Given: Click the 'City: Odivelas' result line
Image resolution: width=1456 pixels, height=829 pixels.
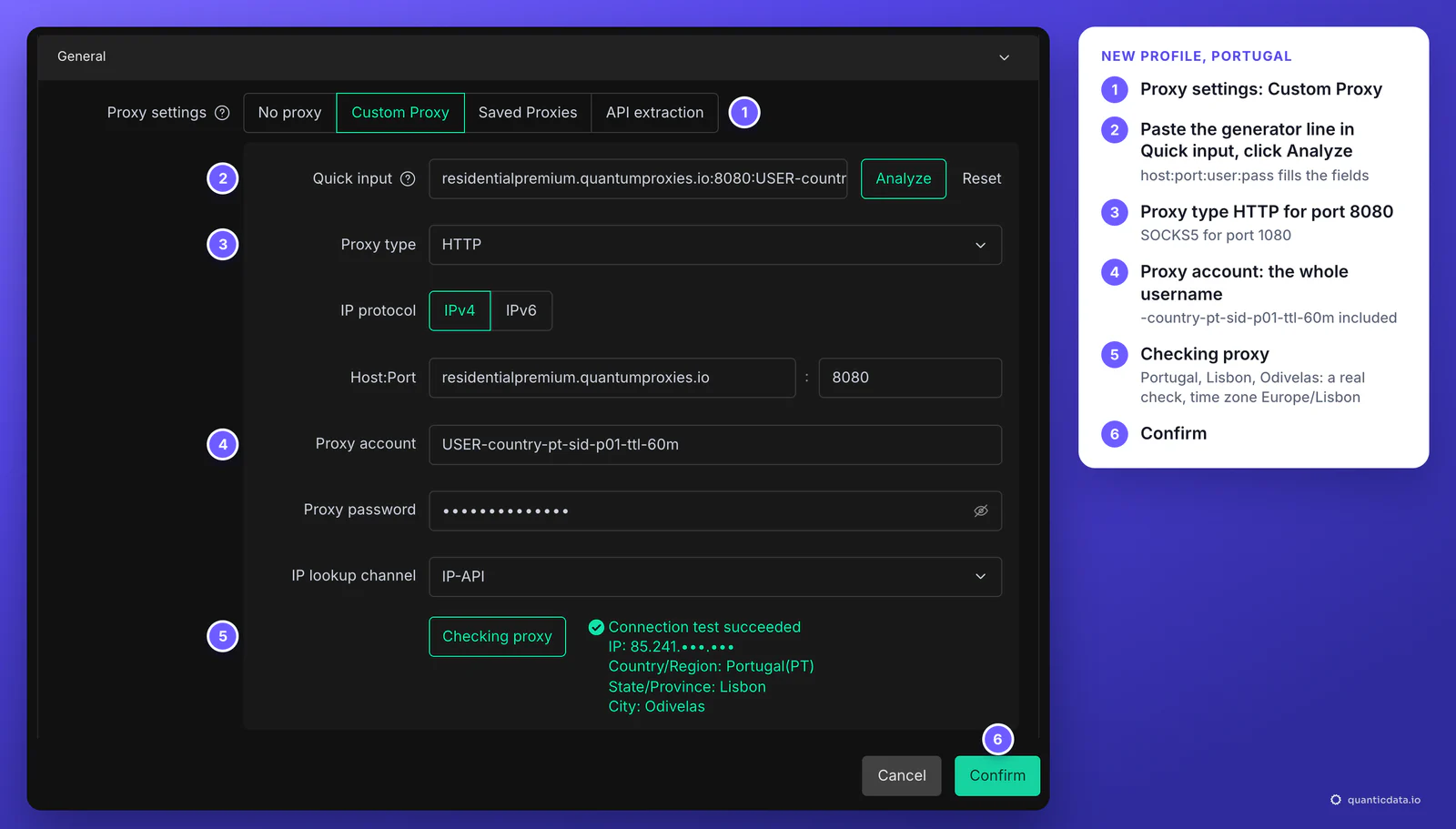Looking at the screenshot, I should [656, 707].
